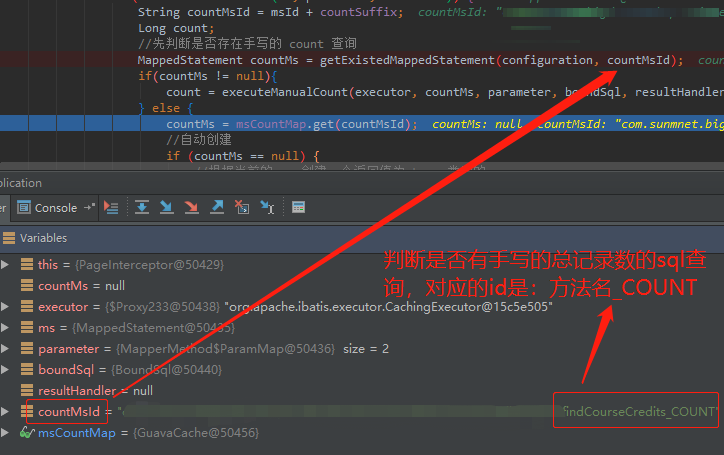The width and height of the screenshot is (724, 455).
Task: Click the field icon beside executor
Action: point(27,306)
